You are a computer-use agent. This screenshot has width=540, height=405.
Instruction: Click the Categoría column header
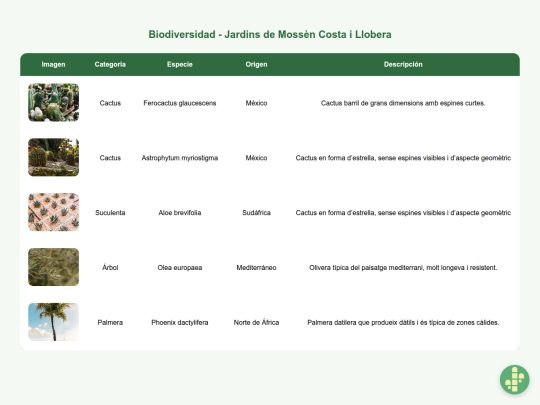tap(110, 64)
